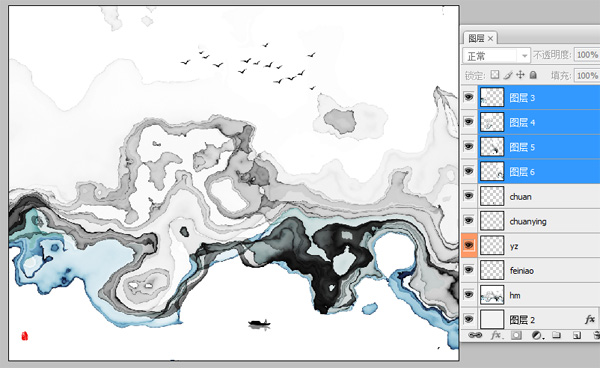The height and width of the screenshot is (368, 600).
Task: Click the hm layer thumbnail
Action: coord(492,295)
